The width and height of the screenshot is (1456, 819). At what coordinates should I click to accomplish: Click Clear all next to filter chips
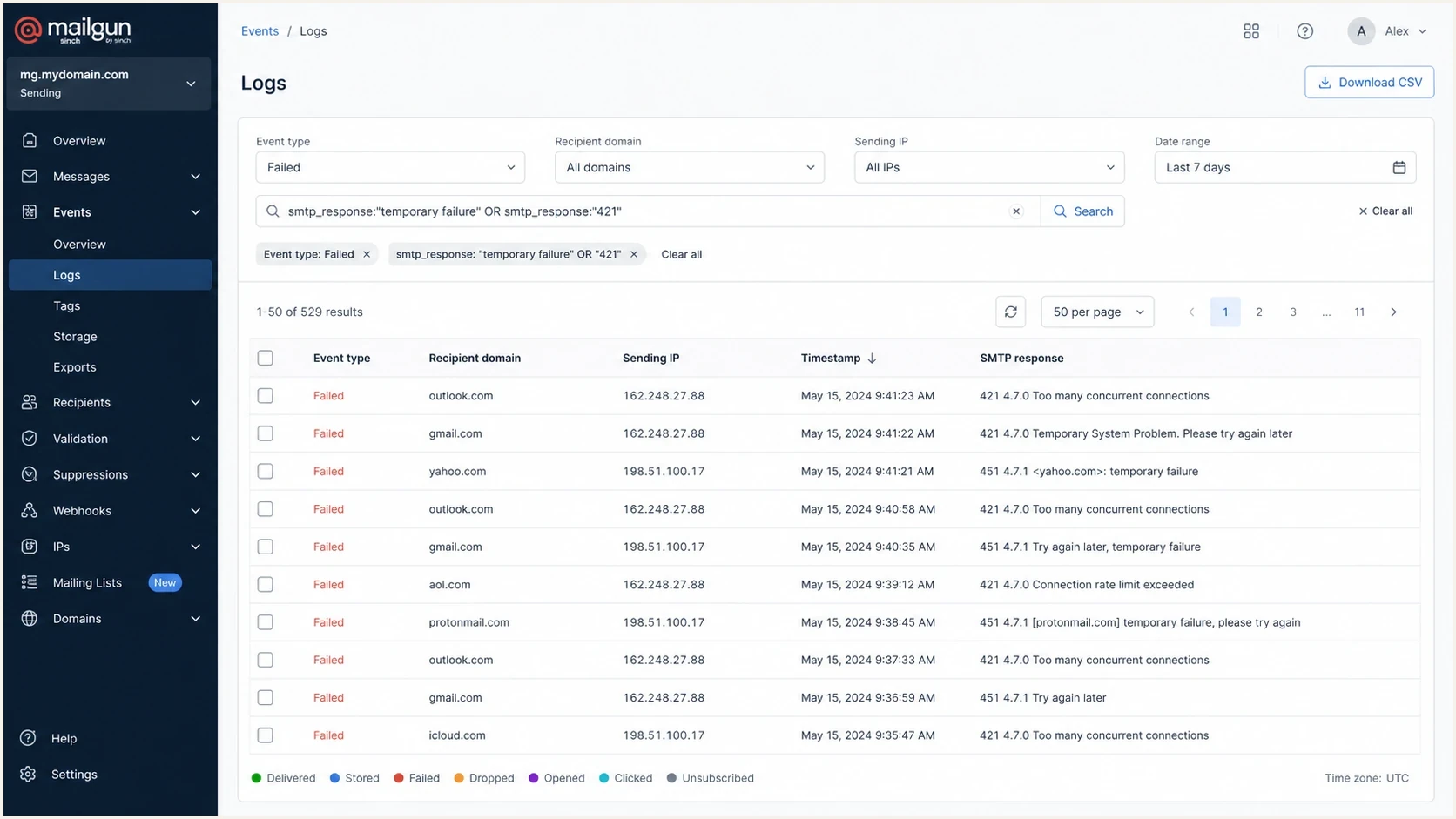point(681,254)
